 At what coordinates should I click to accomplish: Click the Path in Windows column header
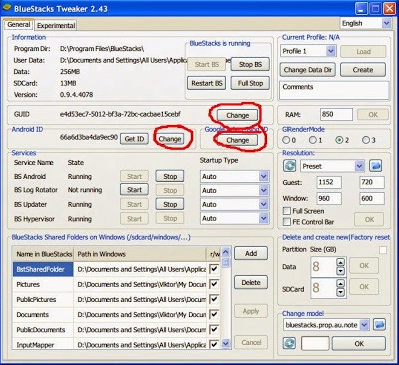tap(140, 254)
